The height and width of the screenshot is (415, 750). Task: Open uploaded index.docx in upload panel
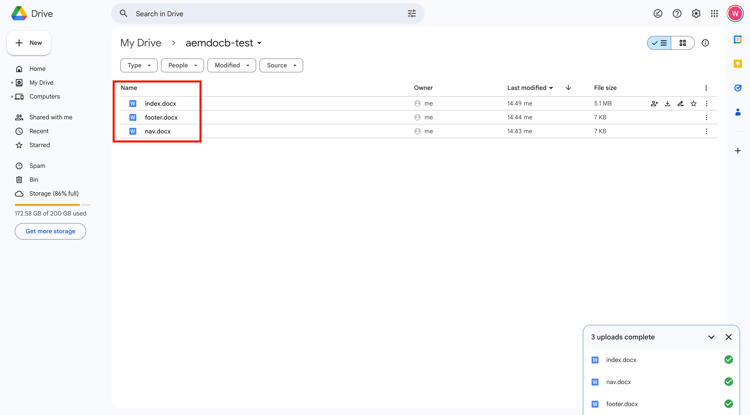tap(662, 360)
